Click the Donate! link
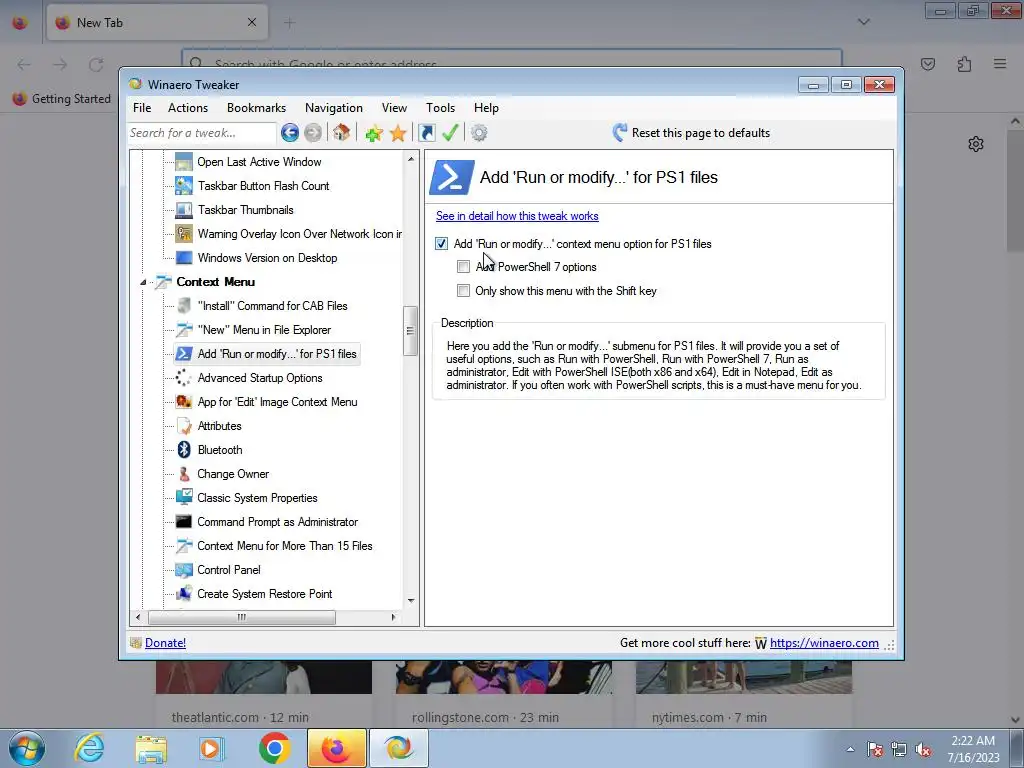Viewport: 1024px width, 768px height. 165,643
